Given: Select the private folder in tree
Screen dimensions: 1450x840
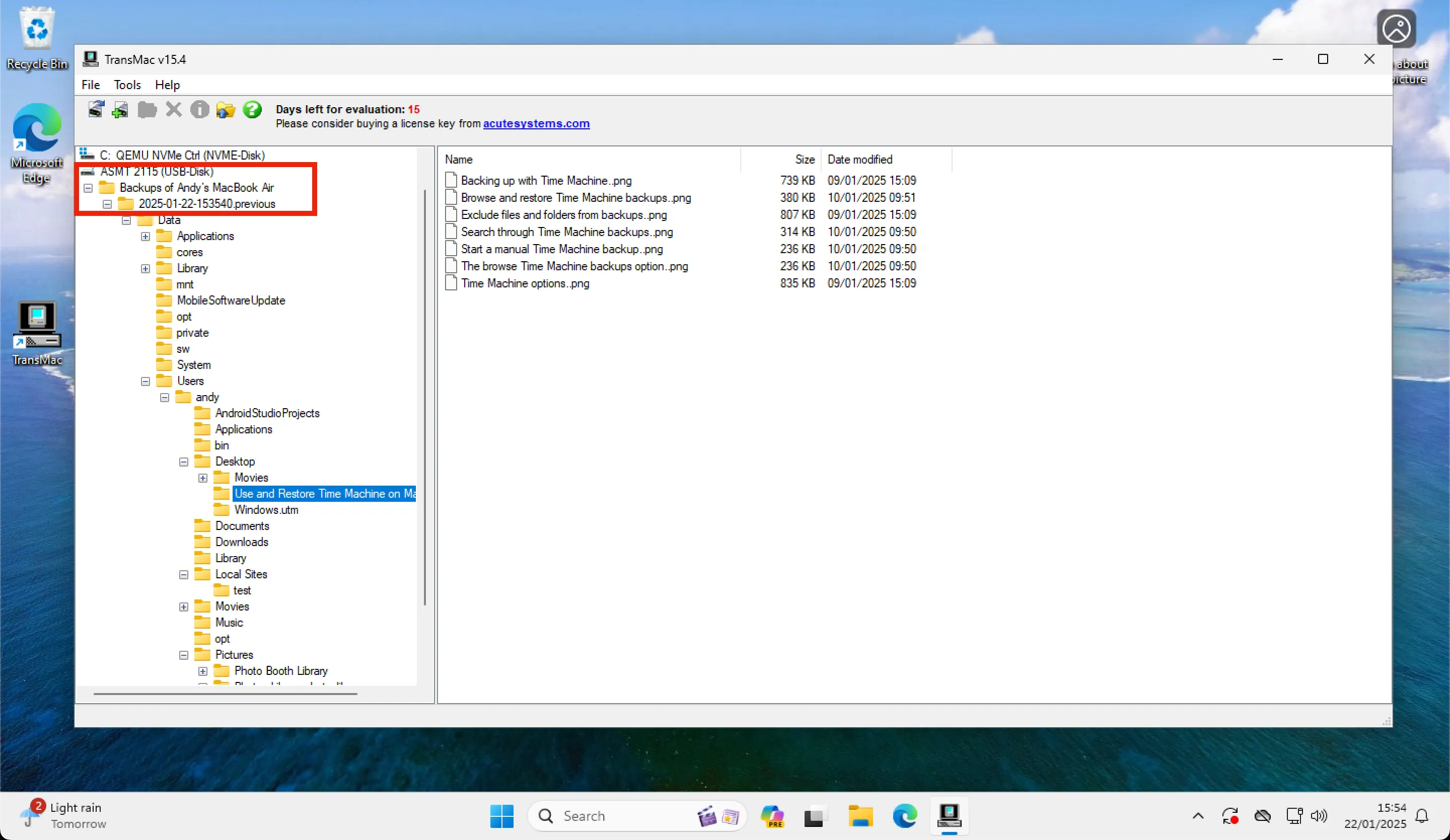Looking at the screenshot, I should pyautogui.click(x=192, y=333).
